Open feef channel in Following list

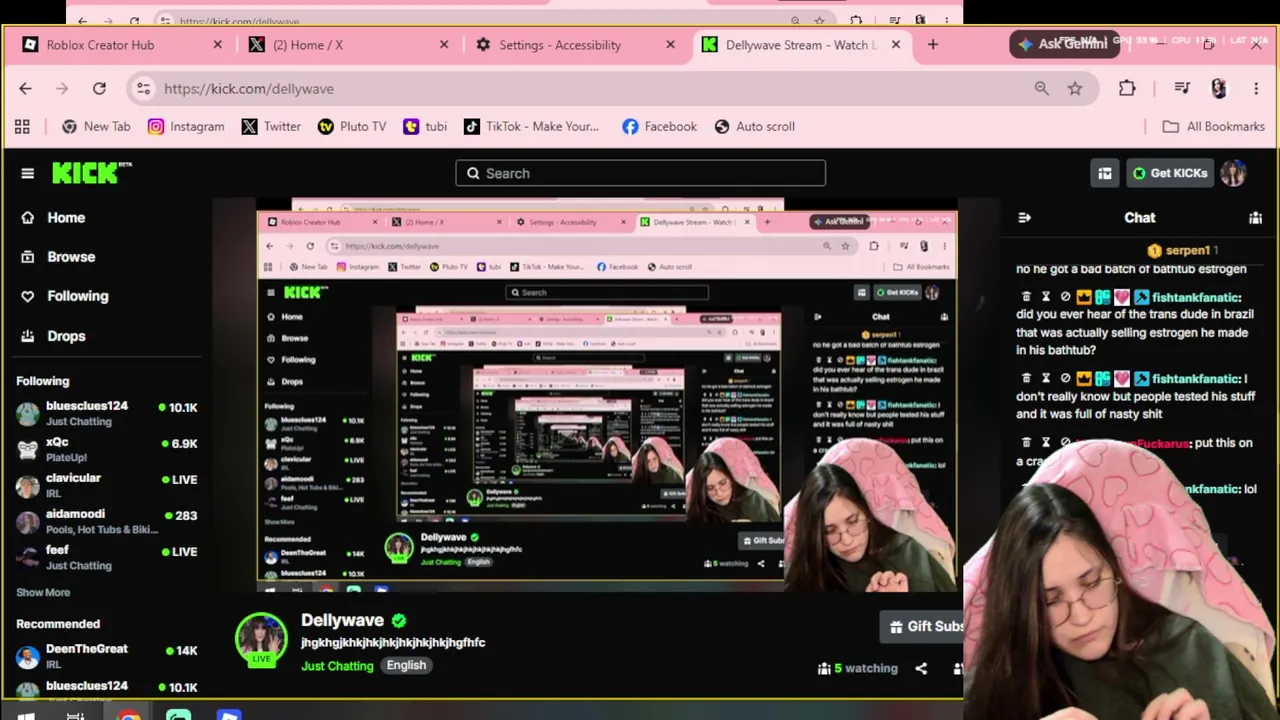coord(106,557)
